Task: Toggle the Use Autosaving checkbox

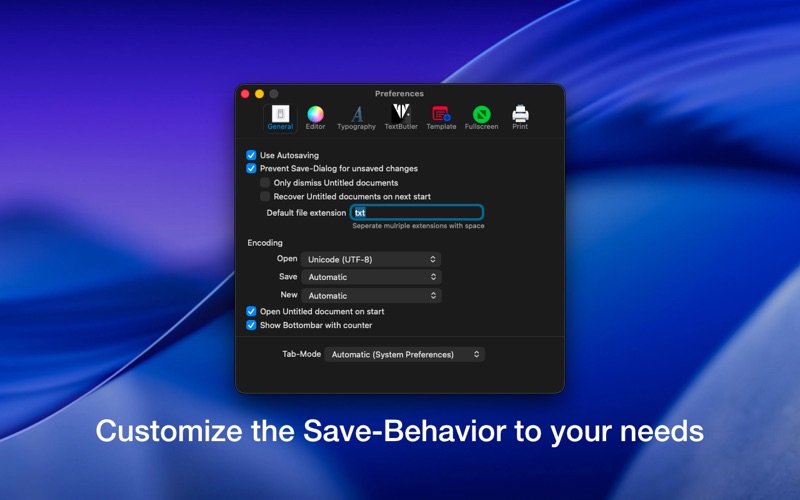Action: (251, 155)
